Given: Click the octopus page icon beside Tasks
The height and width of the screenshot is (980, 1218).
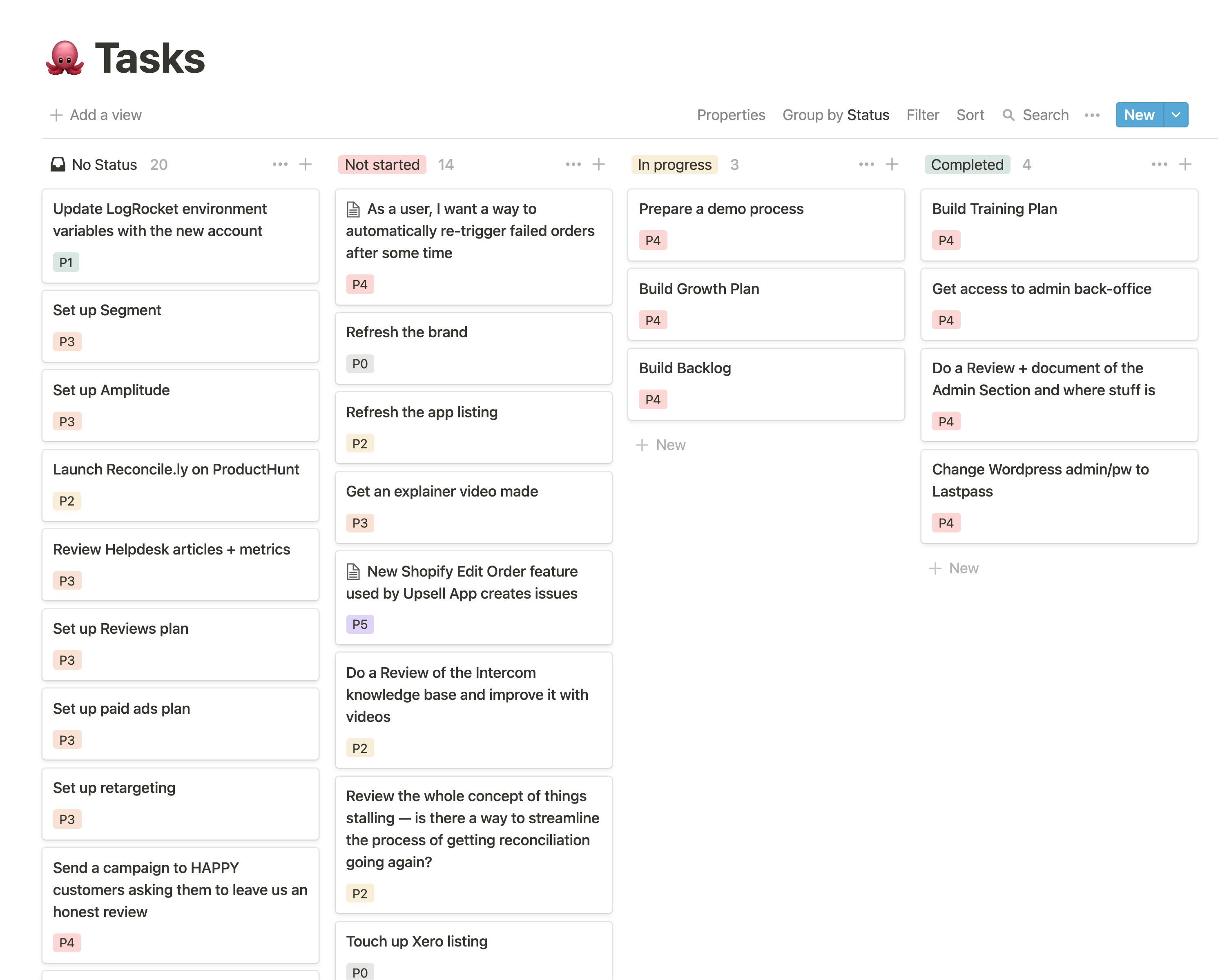Looking at the screenshot, I should pyautogui.click(x=65, y=58).
